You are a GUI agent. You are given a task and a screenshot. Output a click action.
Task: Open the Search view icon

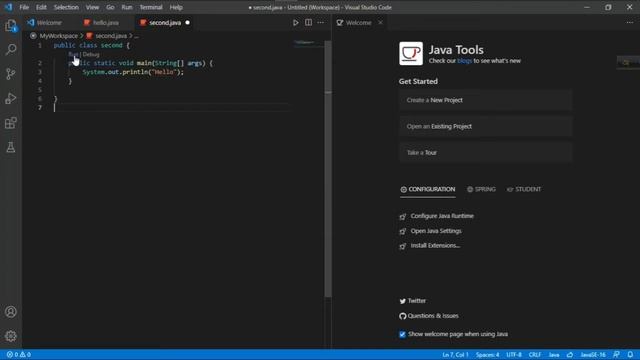click(11, 49)
